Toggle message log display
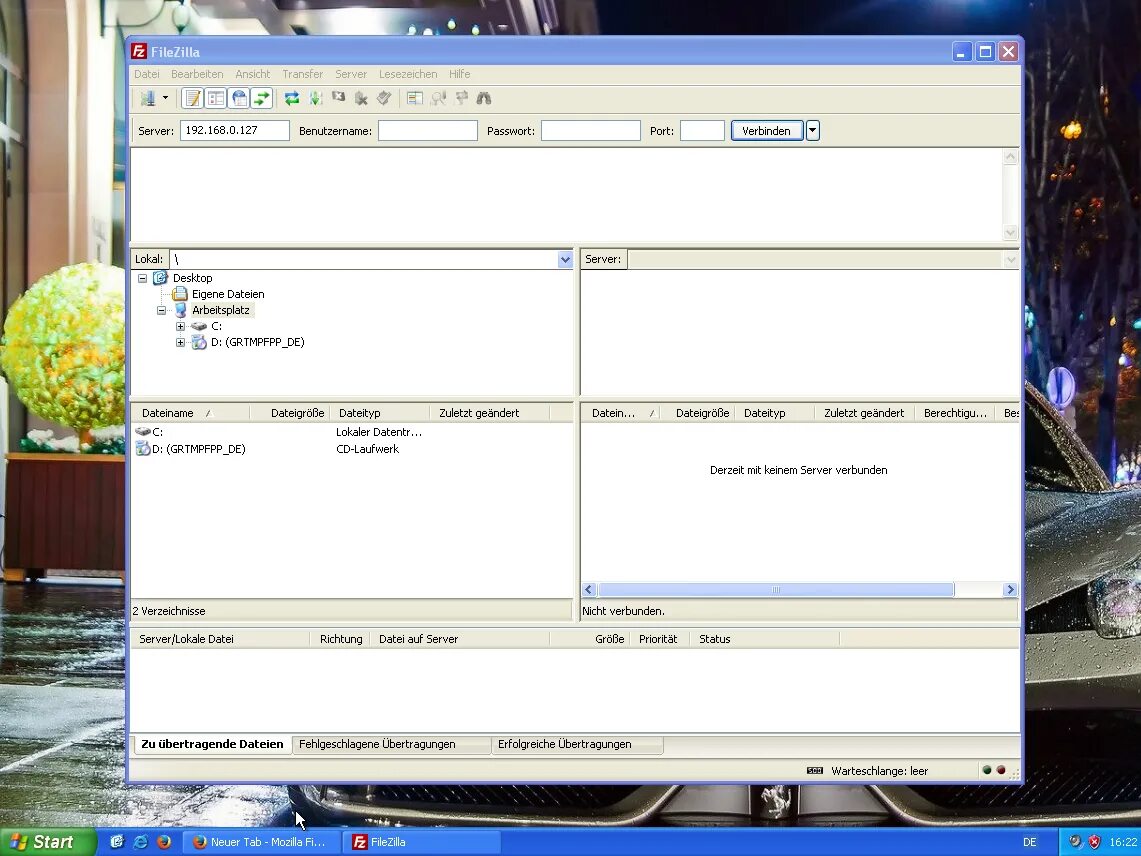 (192, 98)
